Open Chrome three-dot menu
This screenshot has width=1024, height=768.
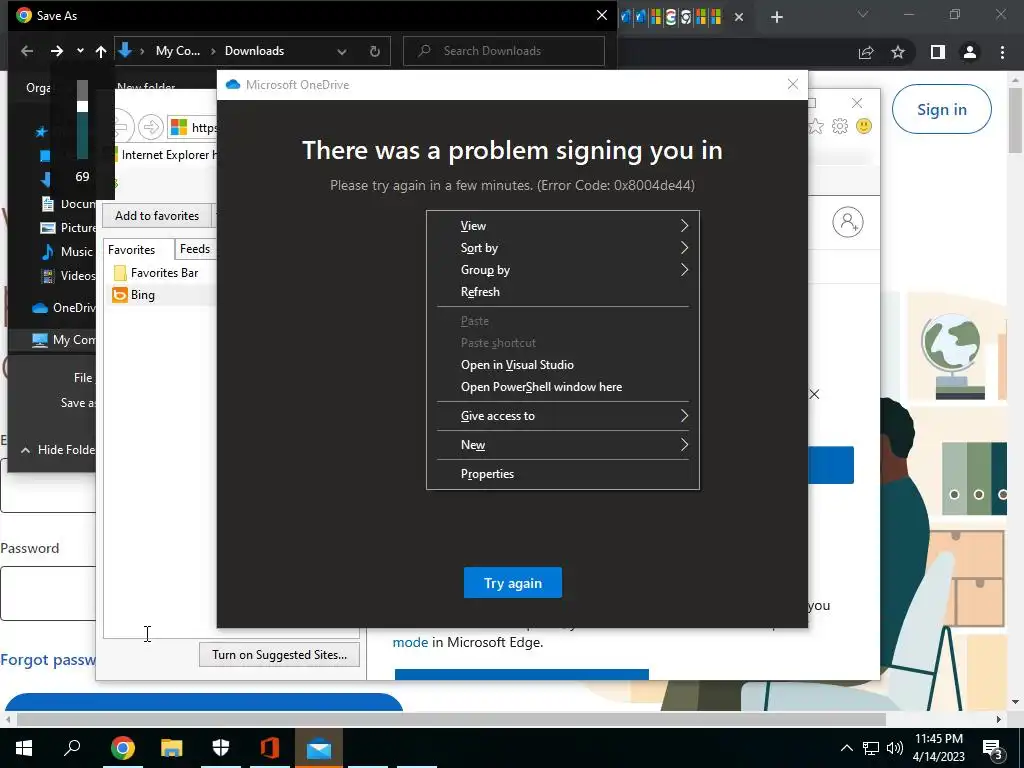[1002, 52]
